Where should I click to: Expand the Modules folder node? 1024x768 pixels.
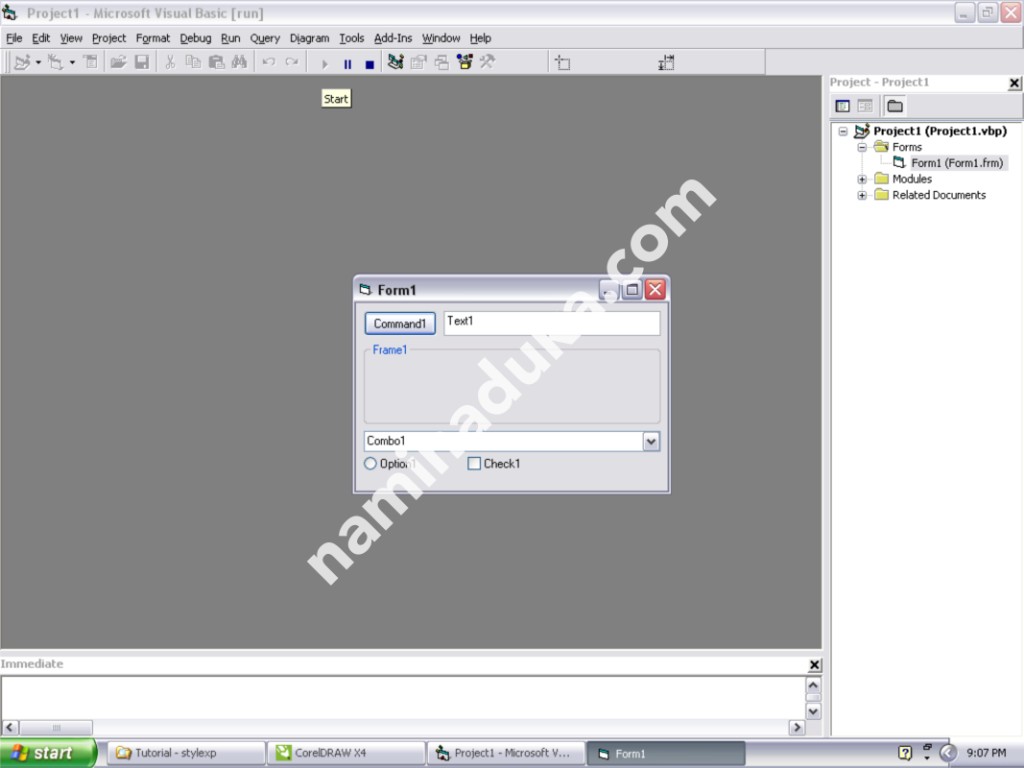[862, 179]
